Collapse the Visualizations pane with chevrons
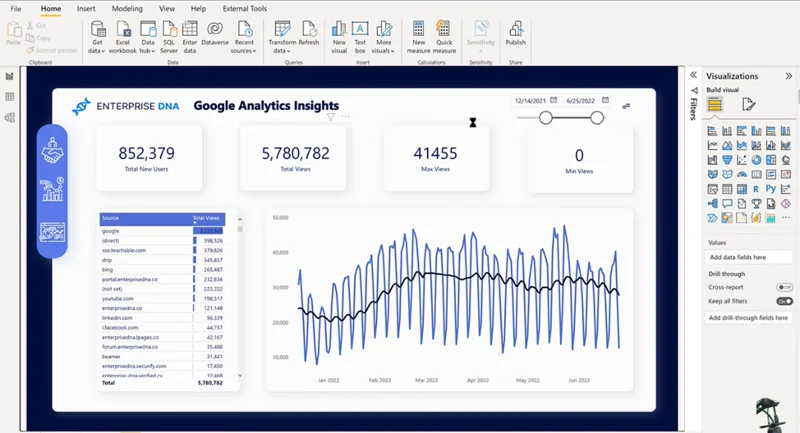Screen dimensions: 800x433 pos(789,76)
